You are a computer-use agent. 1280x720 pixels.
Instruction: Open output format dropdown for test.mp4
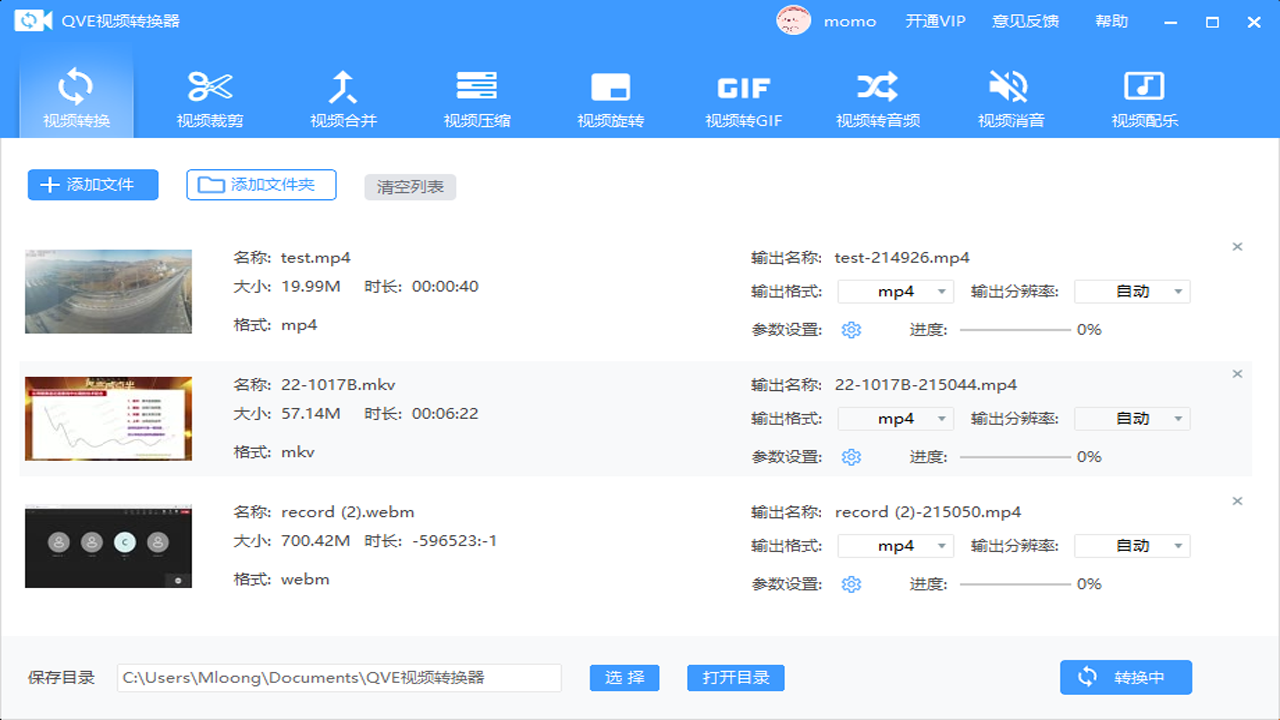(895, 291)
